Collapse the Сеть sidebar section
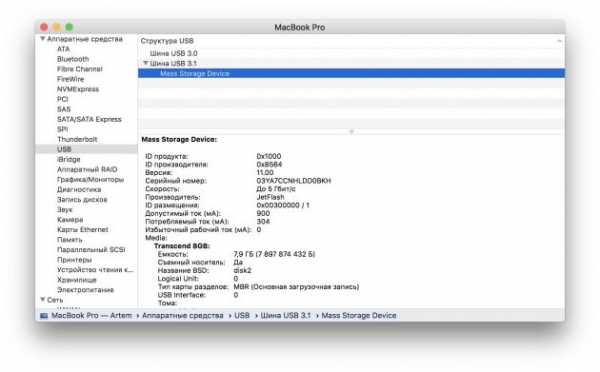 (x=42, y=300)
